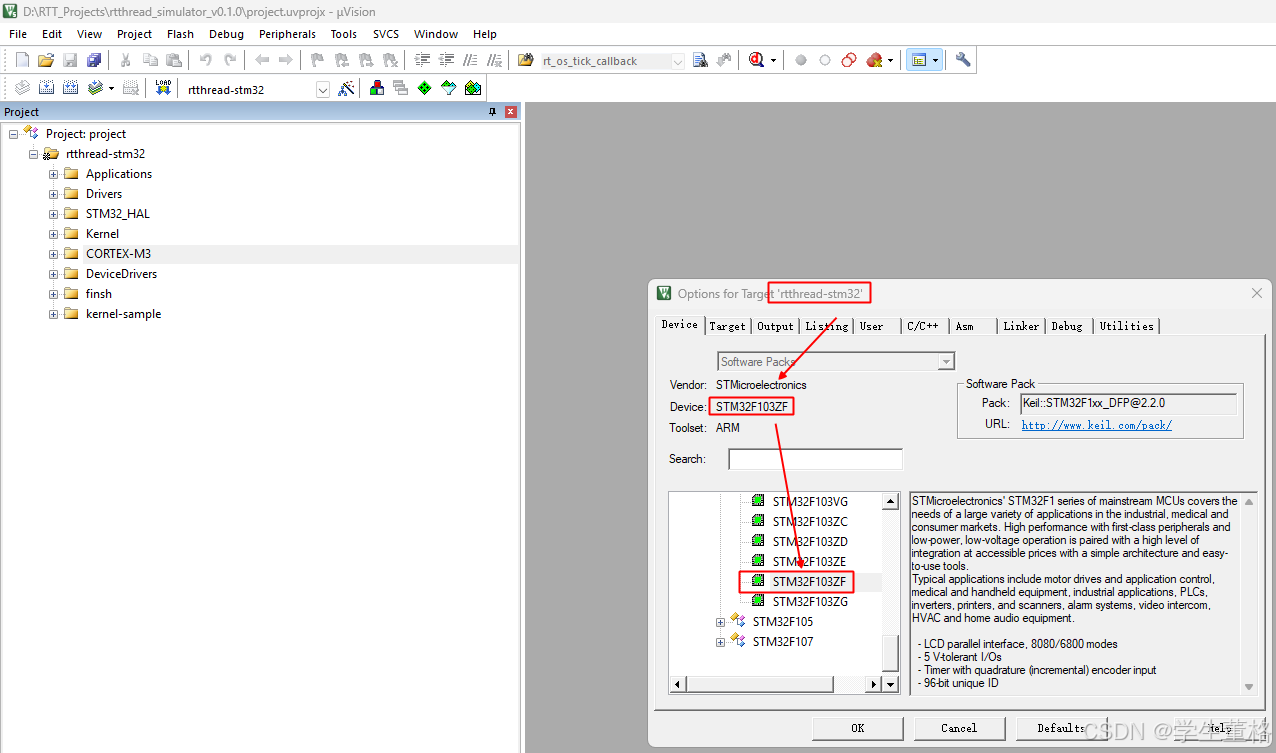The image size is (1276, 753).
Task: Click the Find document icon beside search box
Action: click(700, 60)
